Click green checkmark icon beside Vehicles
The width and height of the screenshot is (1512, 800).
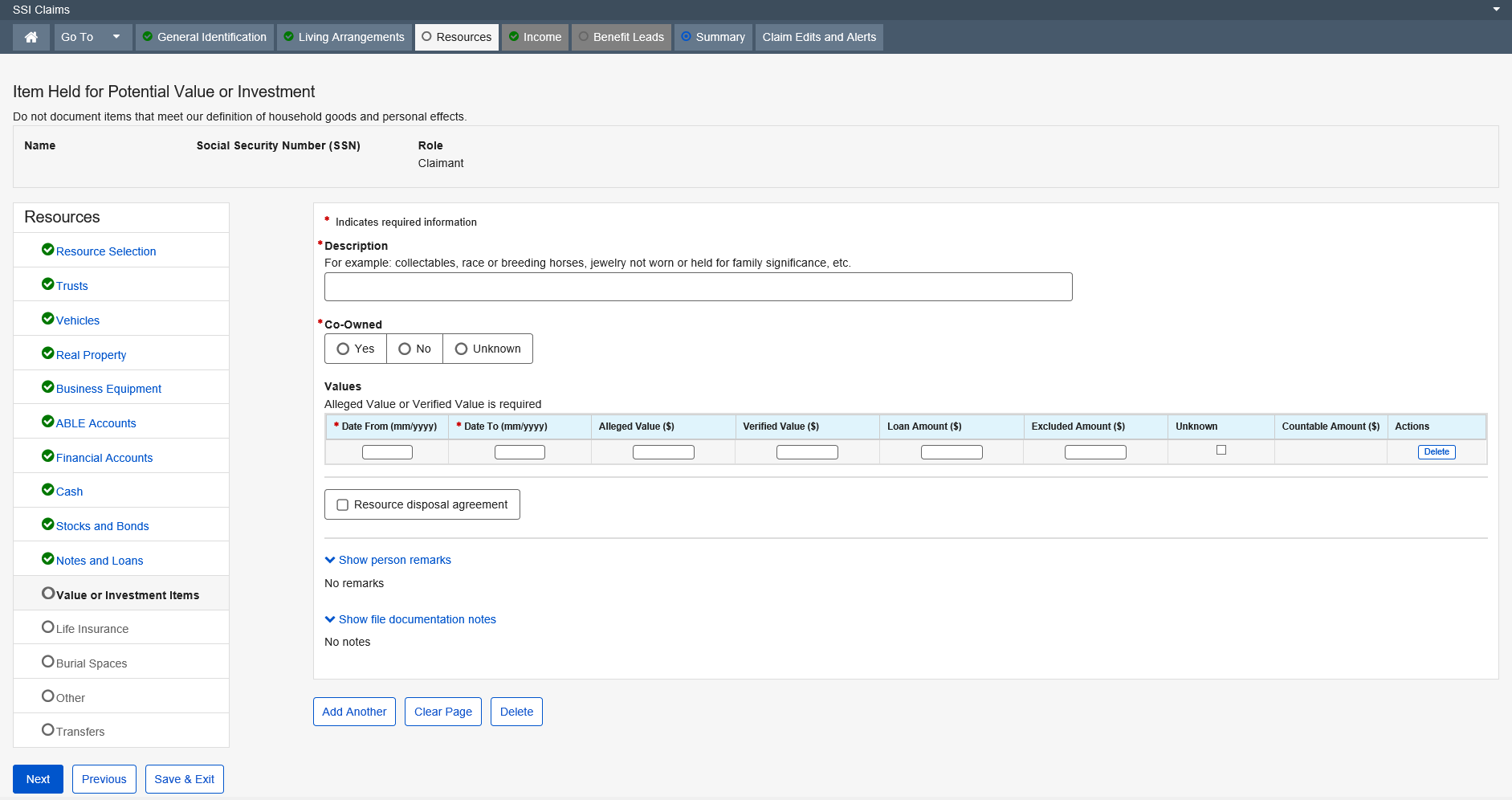pos(47,319)
